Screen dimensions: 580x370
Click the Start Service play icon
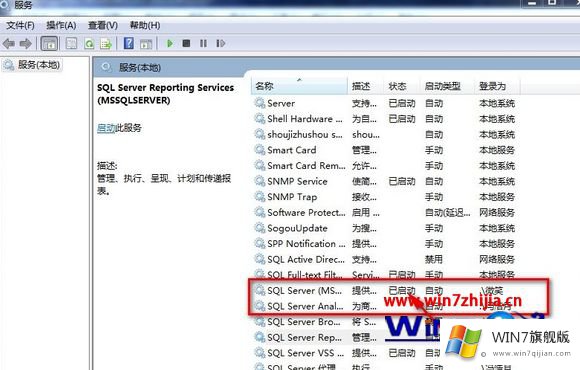(x=170, y=43)
